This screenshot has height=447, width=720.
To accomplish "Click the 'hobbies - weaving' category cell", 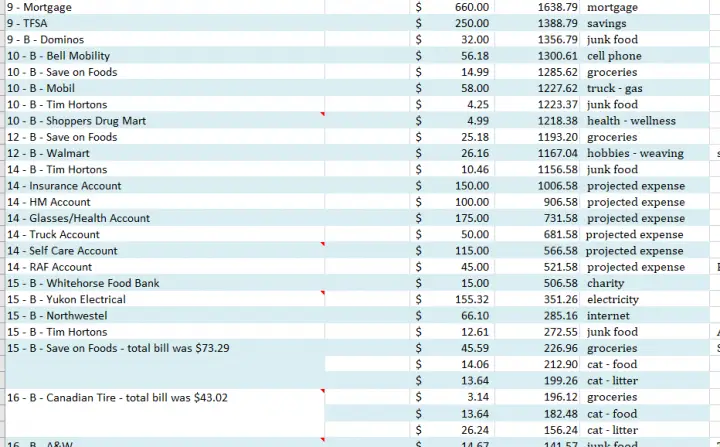I will tap(645, 153).
